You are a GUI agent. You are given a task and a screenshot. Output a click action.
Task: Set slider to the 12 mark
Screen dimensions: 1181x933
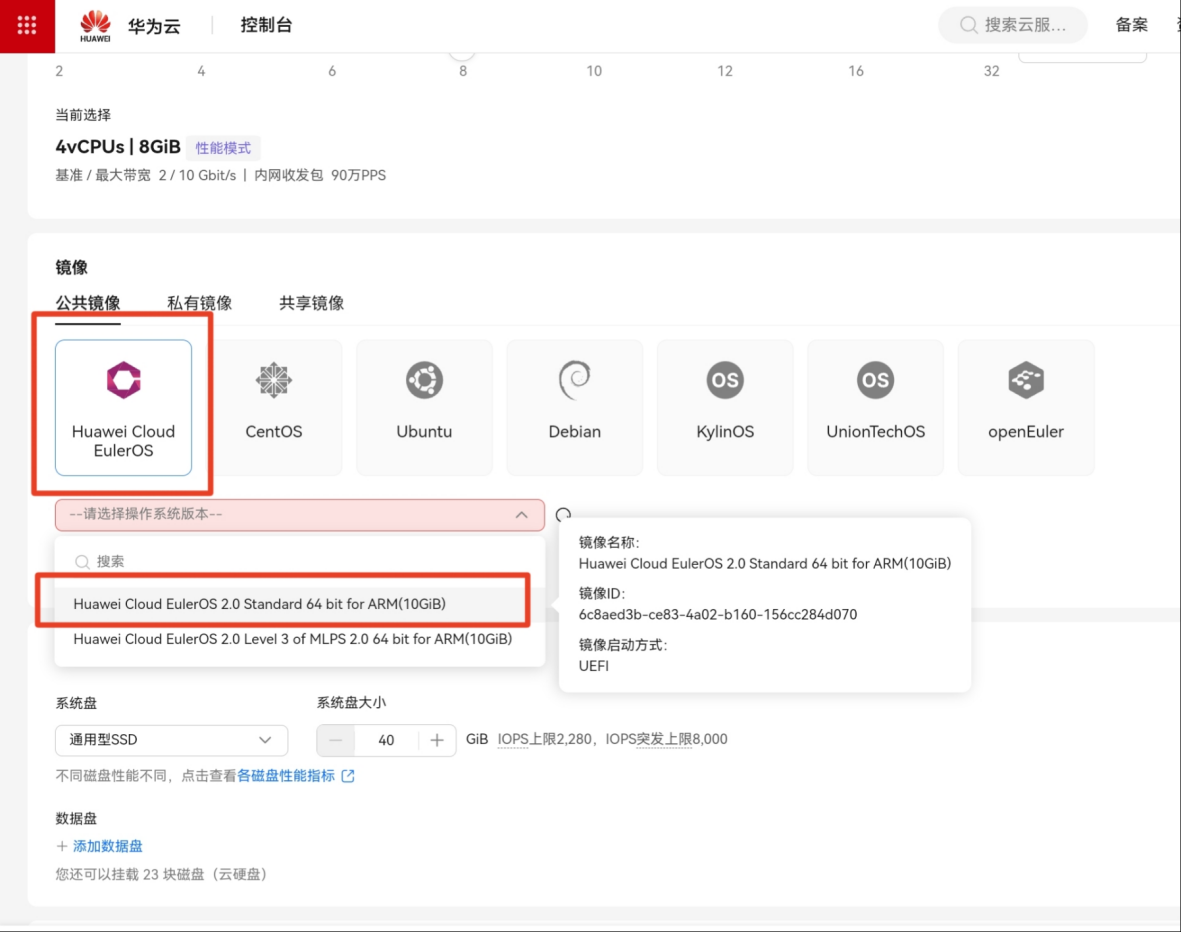pos(725,71)
